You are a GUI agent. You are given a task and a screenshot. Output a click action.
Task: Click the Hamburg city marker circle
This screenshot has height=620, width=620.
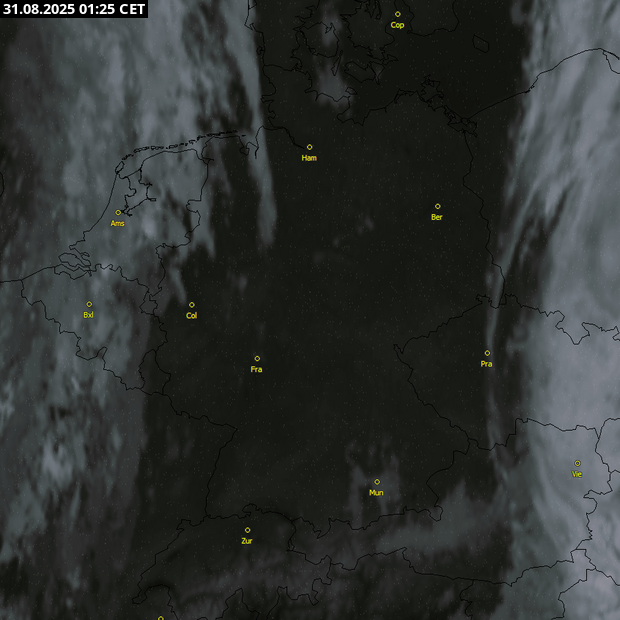310,147
